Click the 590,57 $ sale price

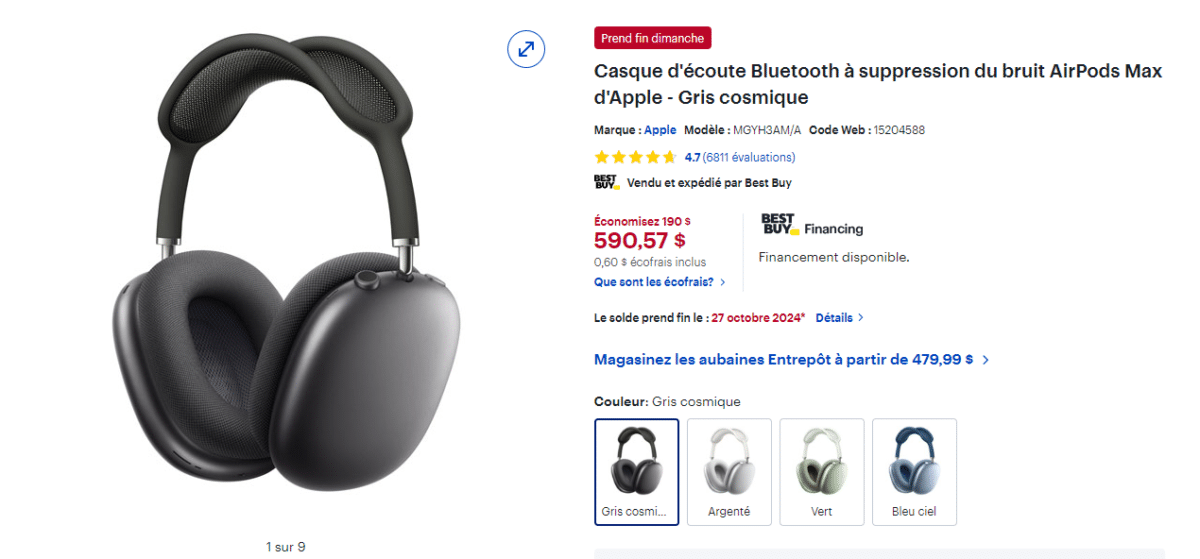[640, 241]
